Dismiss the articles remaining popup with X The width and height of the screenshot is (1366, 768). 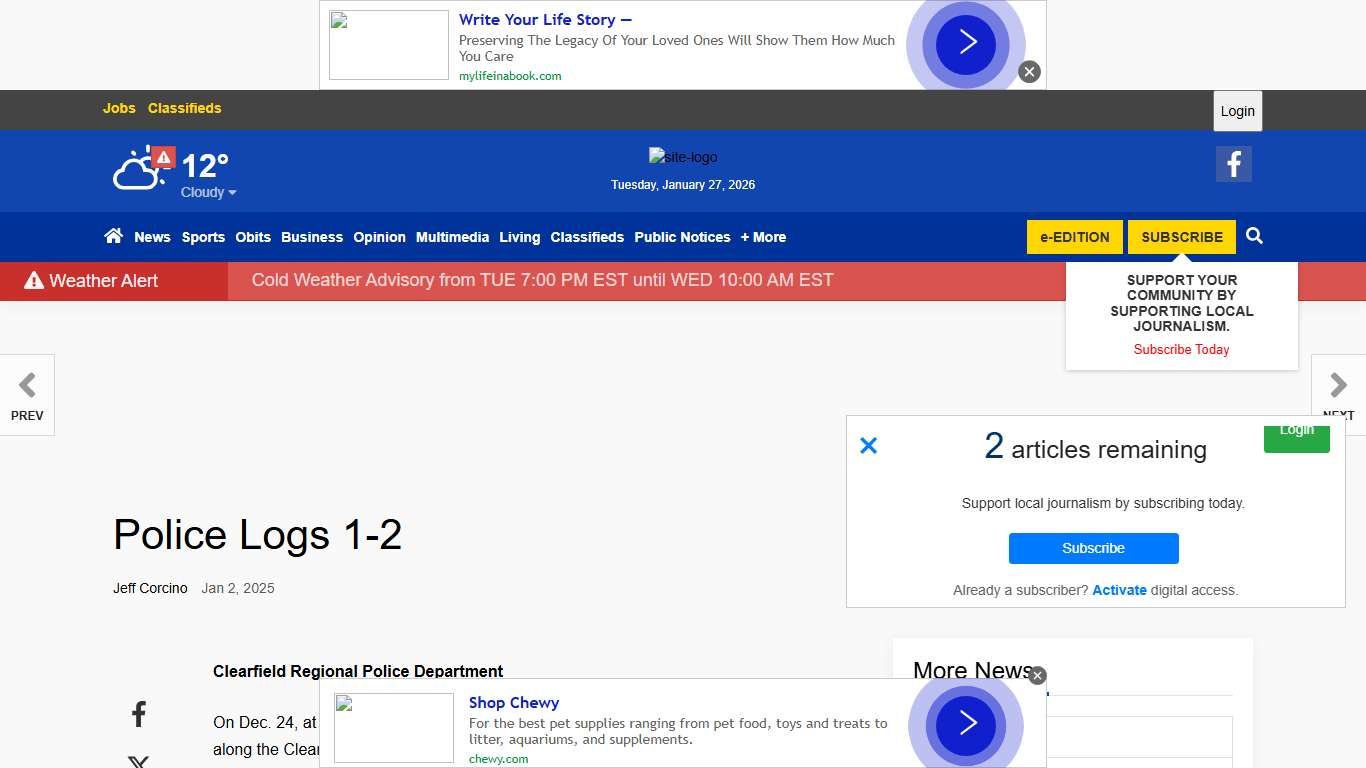[868, 446]
